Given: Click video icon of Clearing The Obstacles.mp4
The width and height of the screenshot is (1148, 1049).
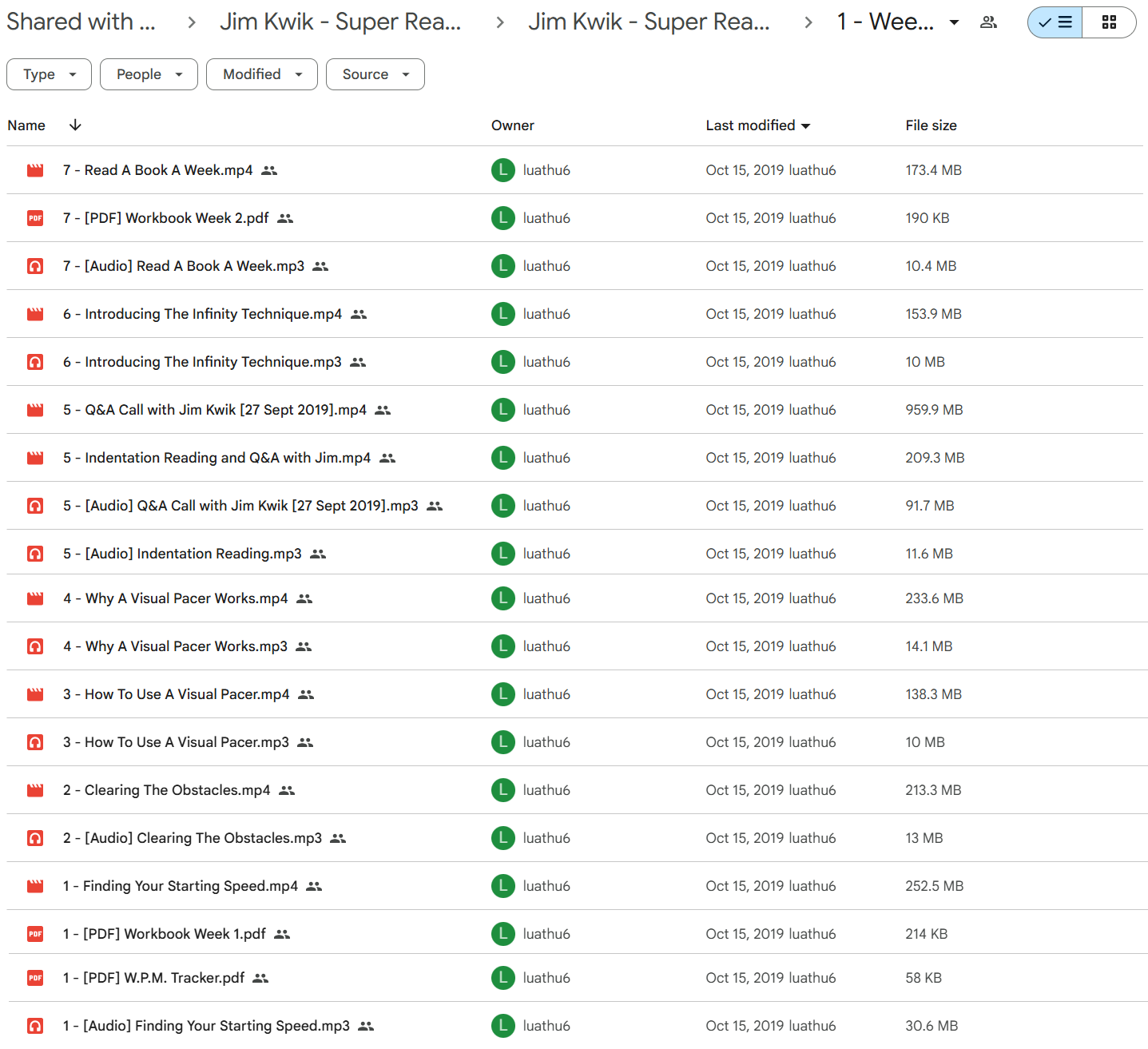Looking at the screenshot, I should 35,790.
